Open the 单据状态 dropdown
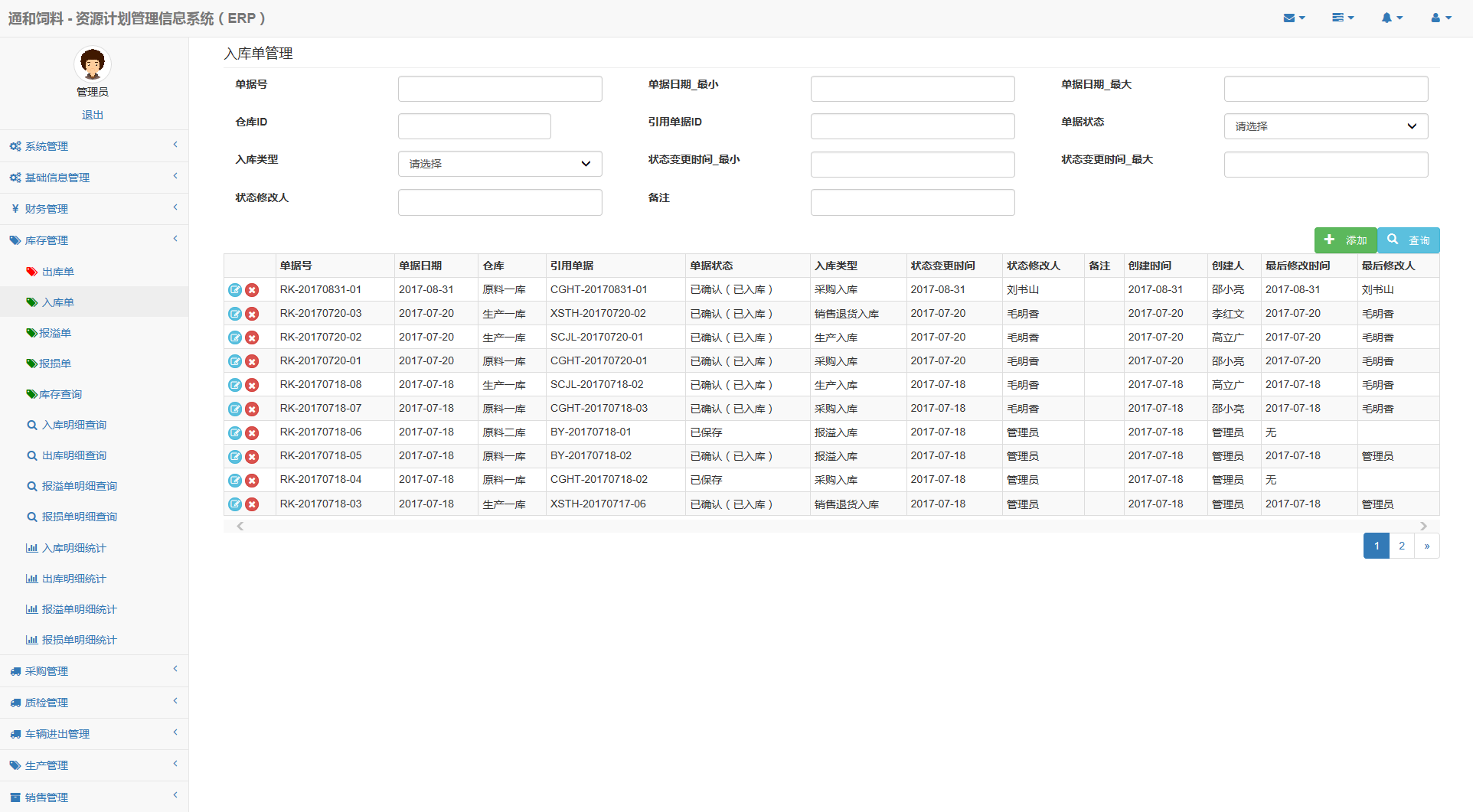Image resolution: width=1473 pixels, height=812 pixels. point(1325,126)
